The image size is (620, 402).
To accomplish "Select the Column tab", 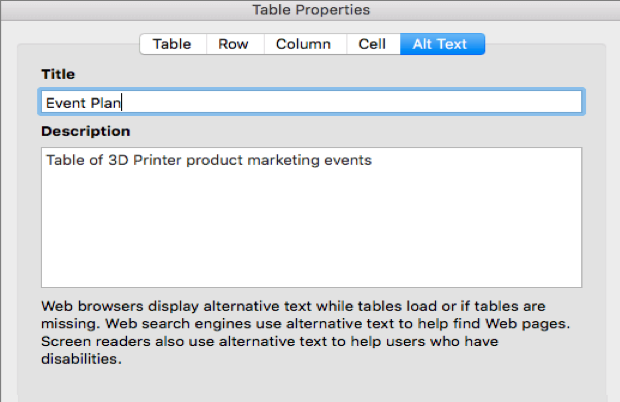I will [303, 44].
